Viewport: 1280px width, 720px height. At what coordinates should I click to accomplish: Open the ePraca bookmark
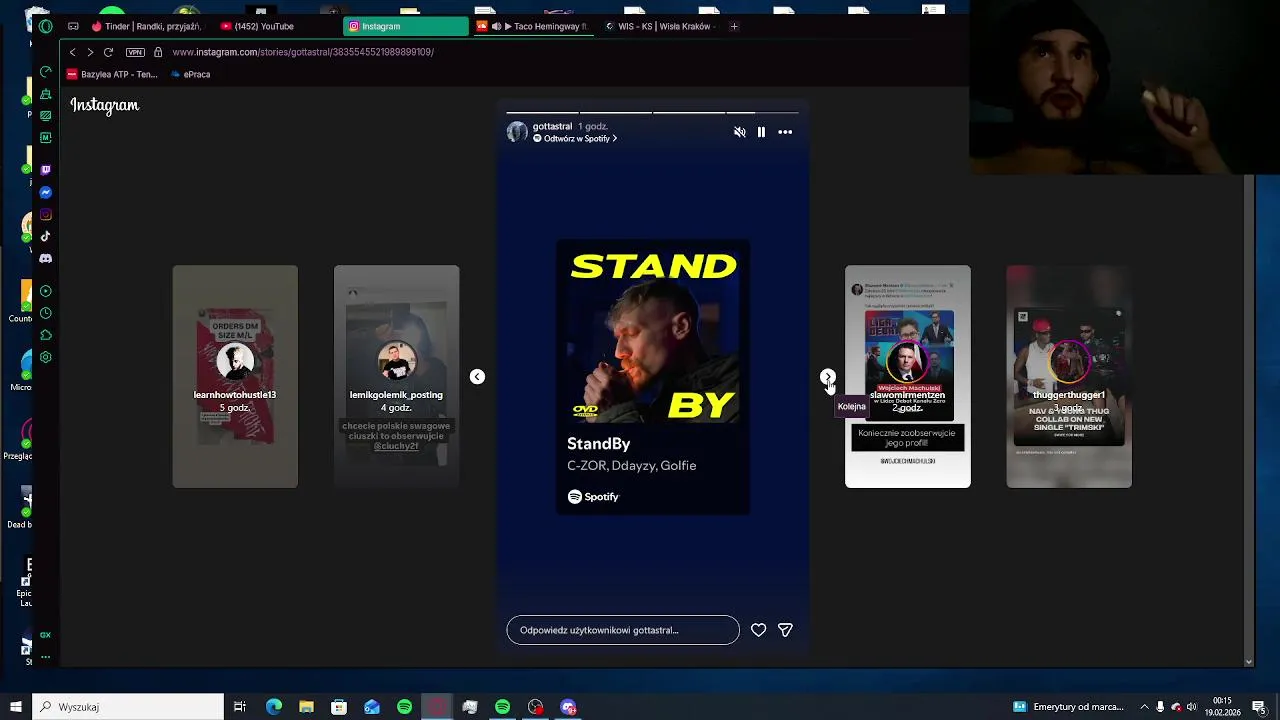coord(190,74)
